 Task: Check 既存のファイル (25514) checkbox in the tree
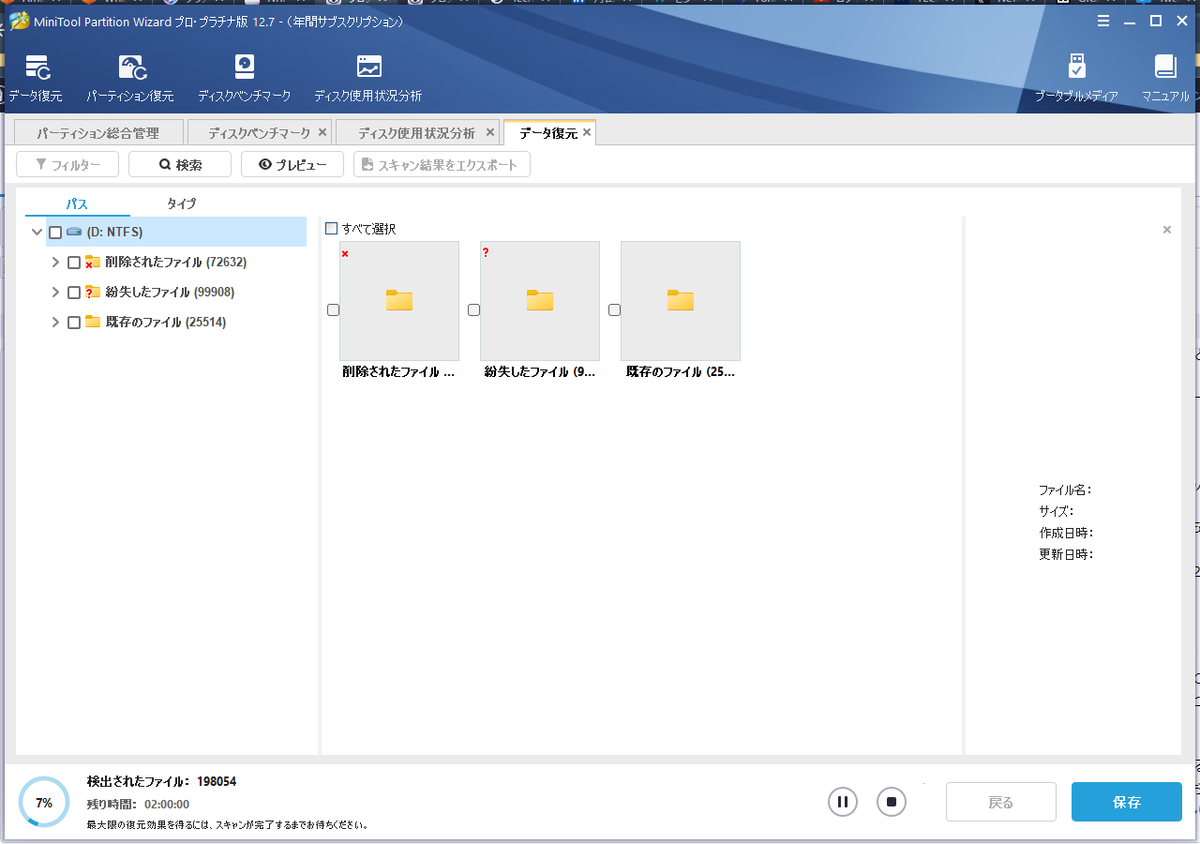pyautogui.click(x=73, y=322)
